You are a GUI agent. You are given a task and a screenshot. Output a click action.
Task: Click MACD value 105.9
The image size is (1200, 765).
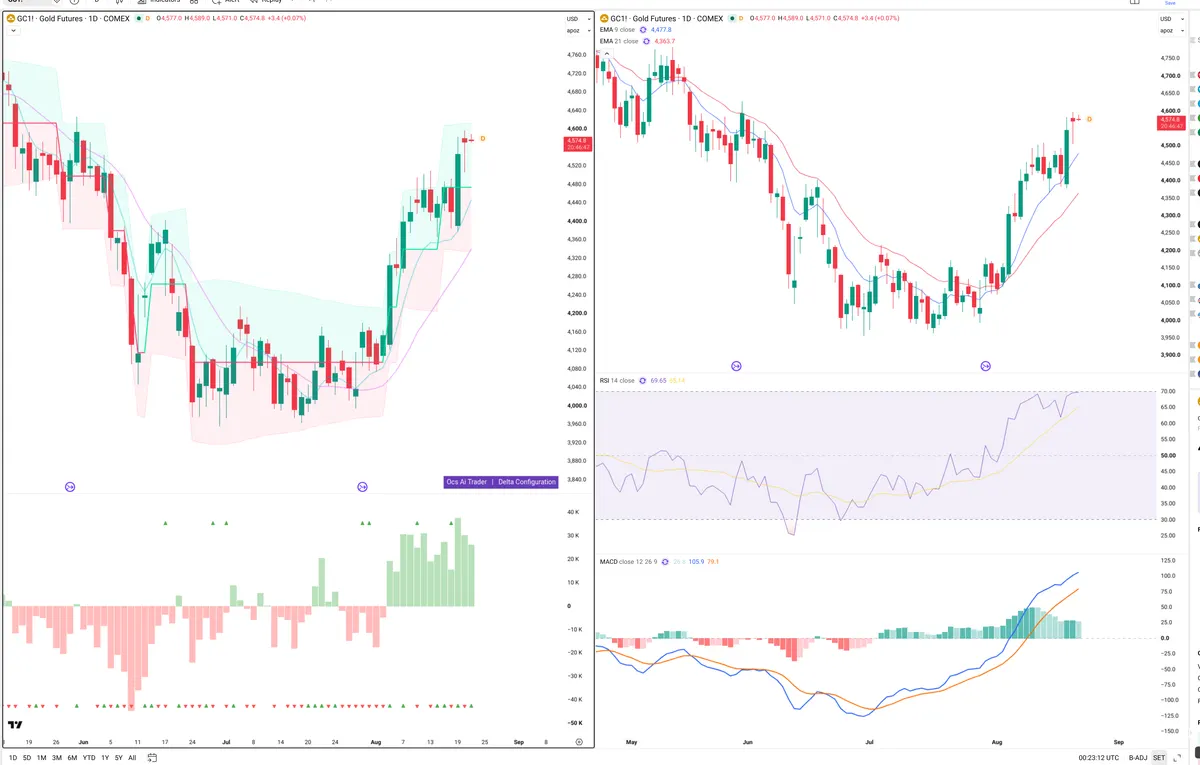point(697,561)
